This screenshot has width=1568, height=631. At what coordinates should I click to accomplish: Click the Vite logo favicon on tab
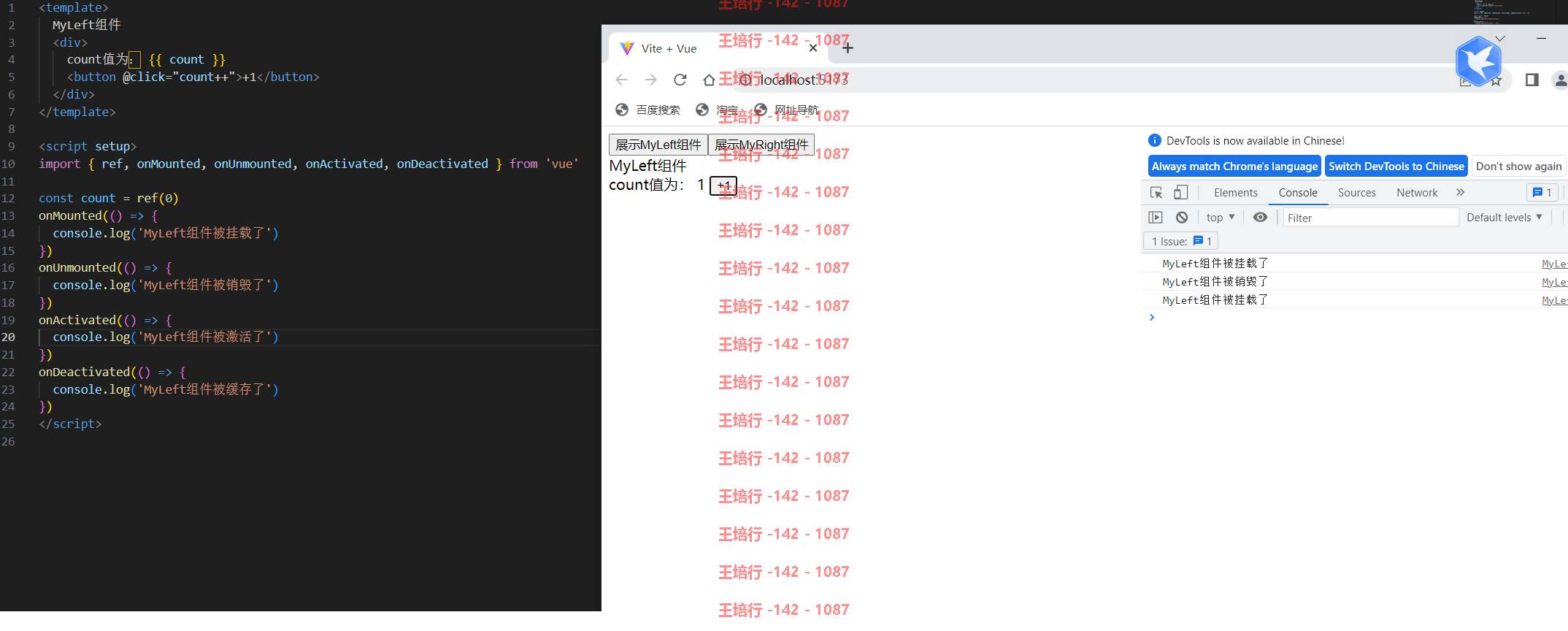click(627, 48)
